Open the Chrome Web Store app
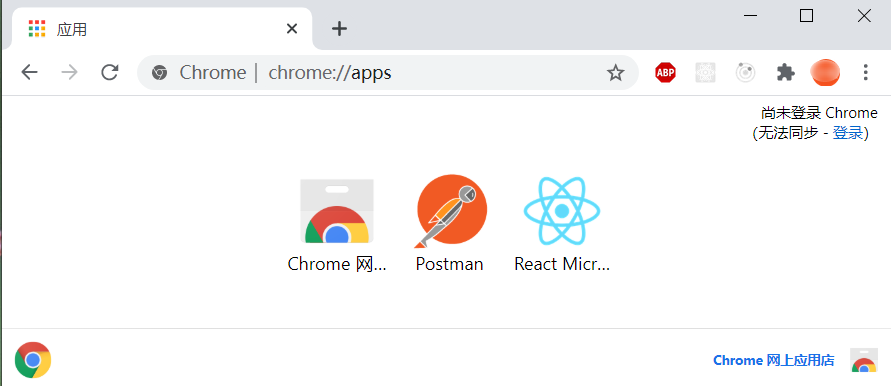This screenshot has height=386, width=891. point(336,211)
